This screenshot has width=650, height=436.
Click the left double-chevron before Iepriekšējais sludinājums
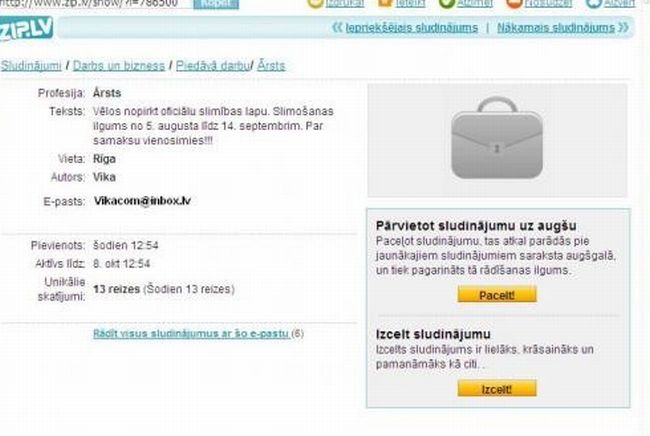click(337, 27)
